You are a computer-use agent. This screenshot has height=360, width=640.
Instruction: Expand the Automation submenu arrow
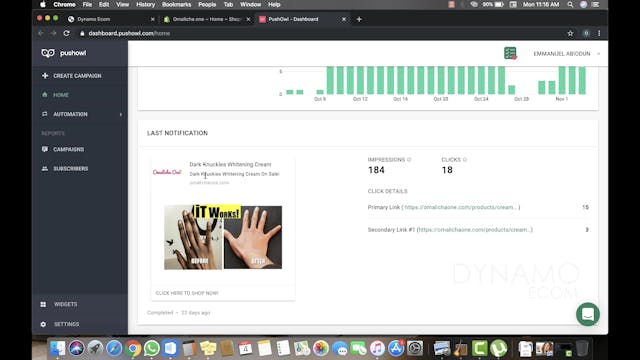coord(121,114)
